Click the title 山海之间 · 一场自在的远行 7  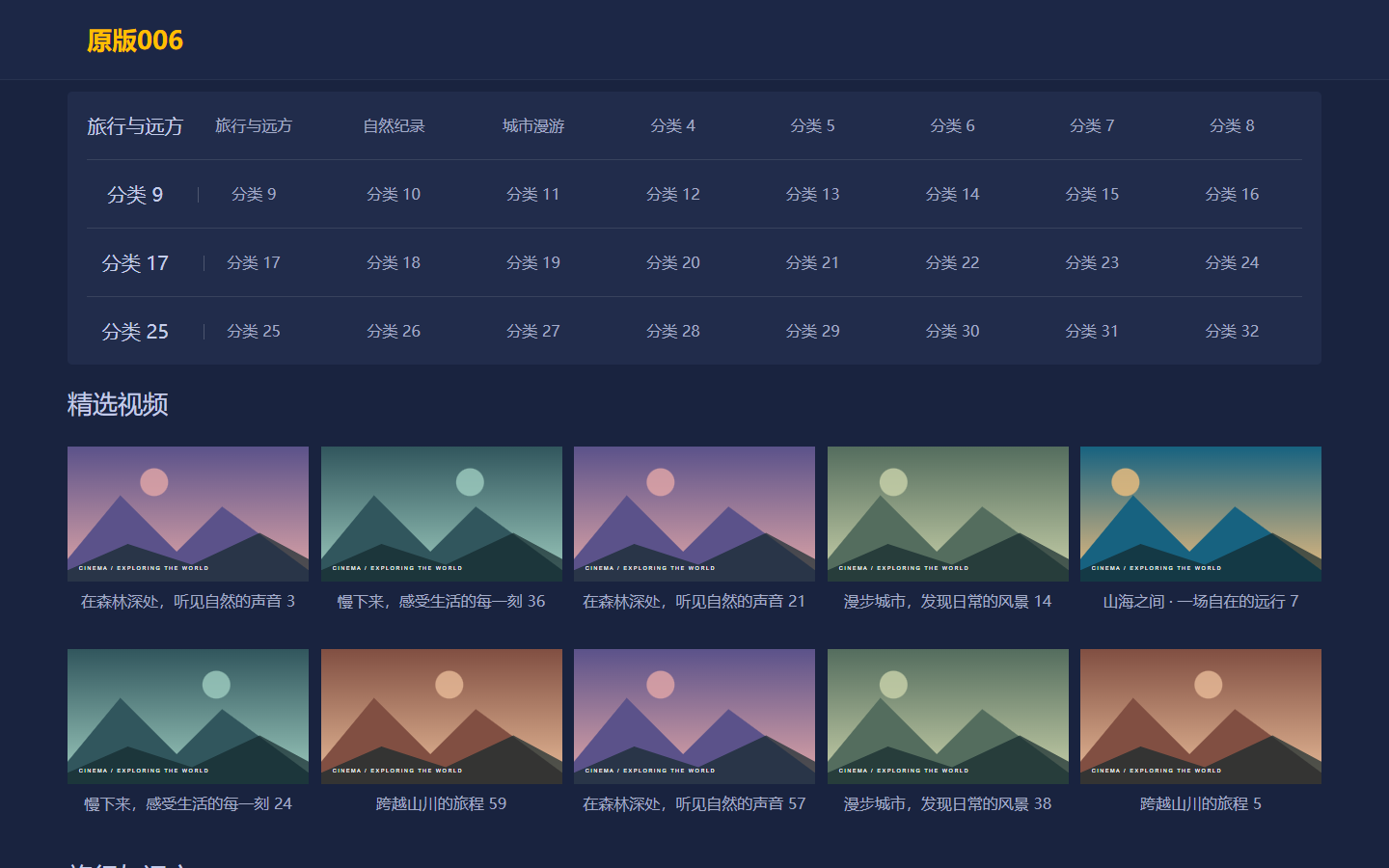(1201, 602)
